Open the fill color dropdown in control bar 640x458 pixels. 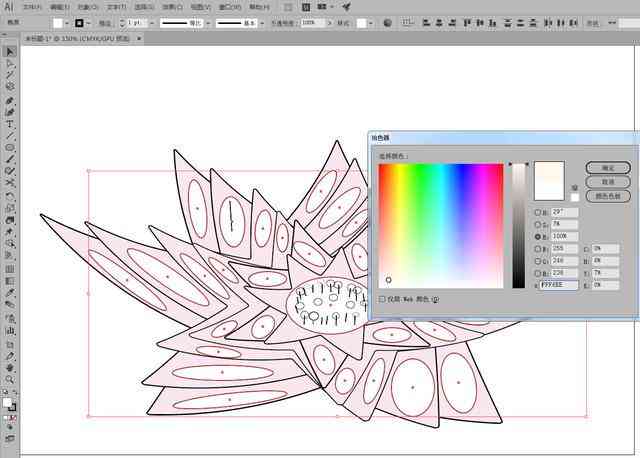pos(67,23)
